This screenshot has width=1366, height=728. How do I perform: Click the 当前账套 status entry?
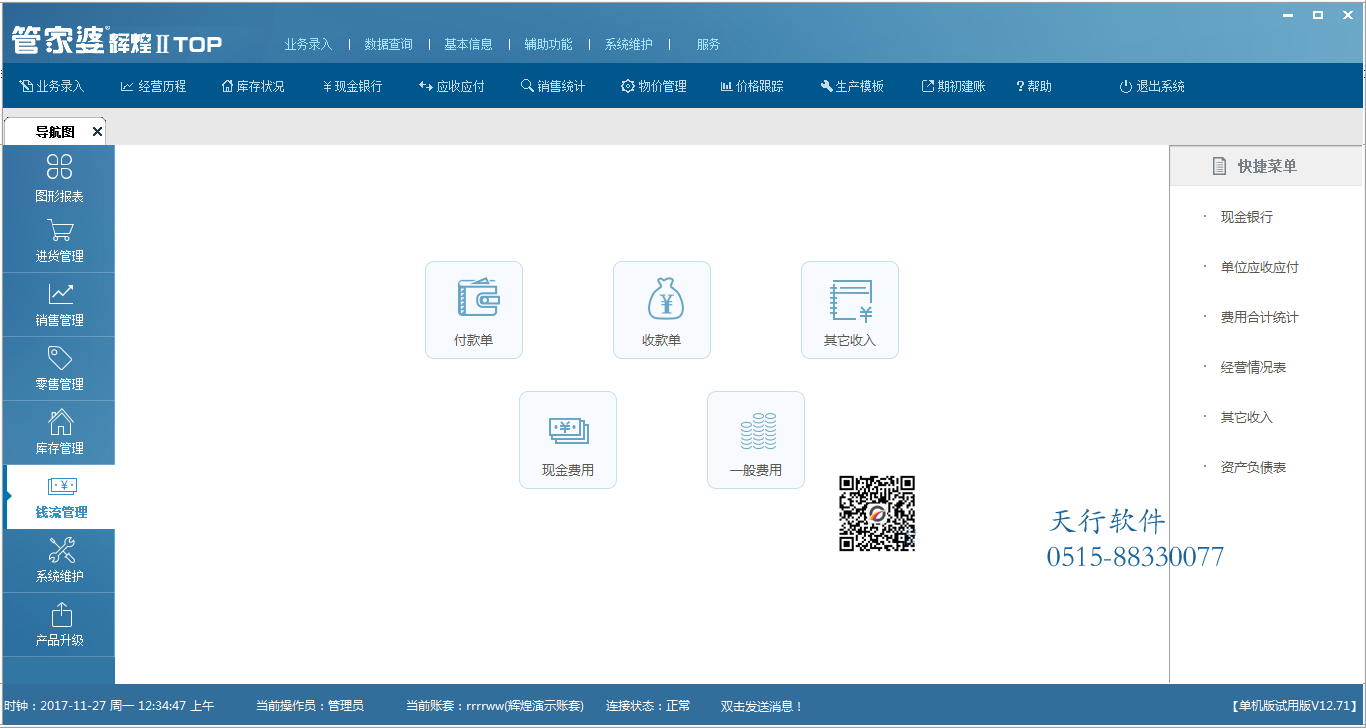495,706
